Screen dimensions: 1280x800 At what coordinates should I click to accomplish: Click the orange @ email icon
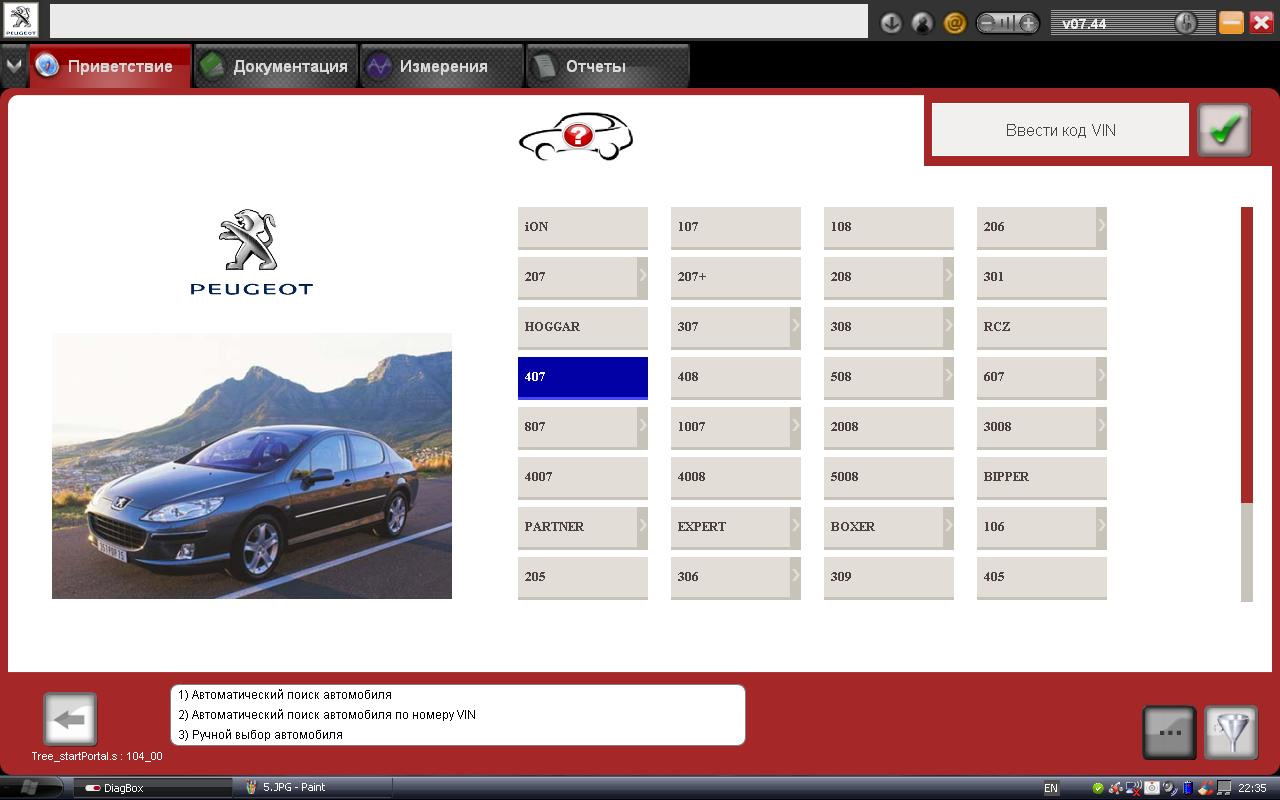click(954, 23)
